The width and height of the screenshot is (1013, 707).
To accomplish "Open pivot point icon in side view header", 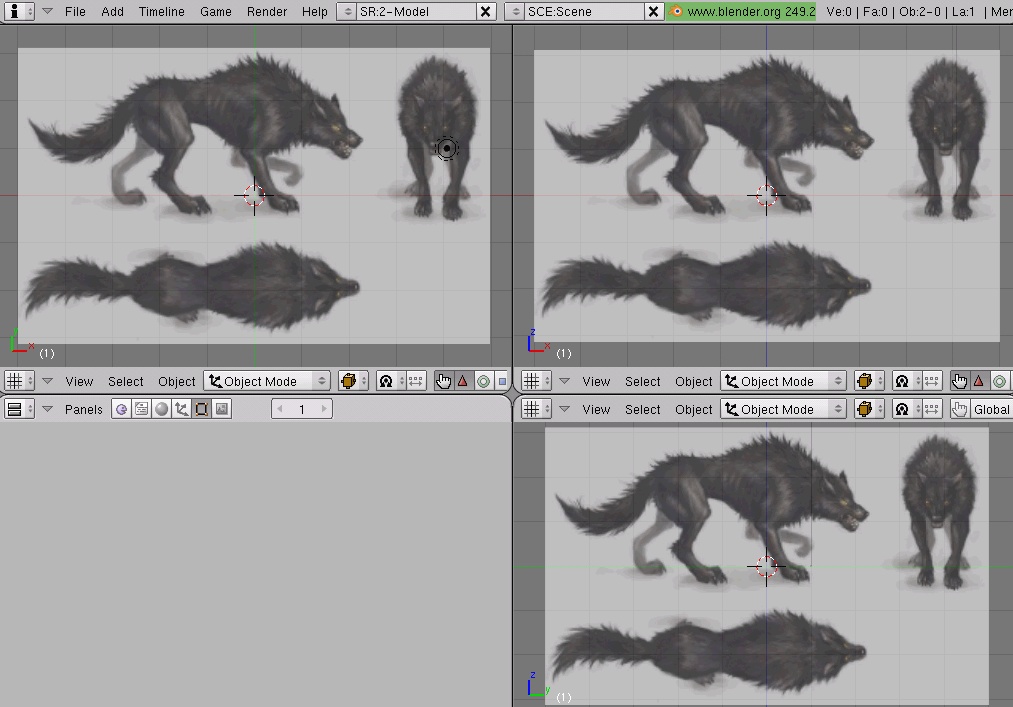I will click(906, 409).
